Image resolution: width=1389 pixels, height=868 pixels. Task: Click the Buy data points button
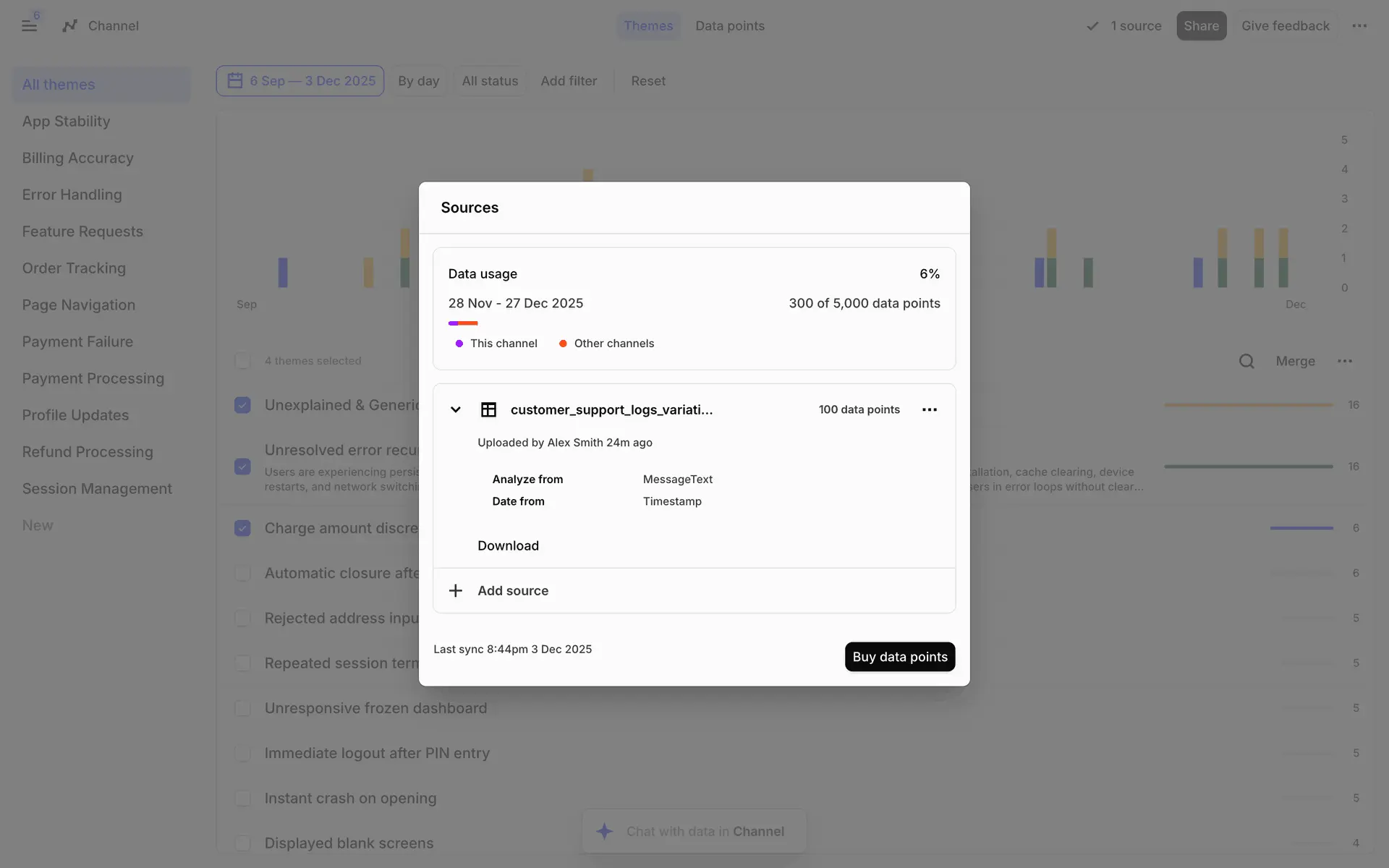coord(899,657)
